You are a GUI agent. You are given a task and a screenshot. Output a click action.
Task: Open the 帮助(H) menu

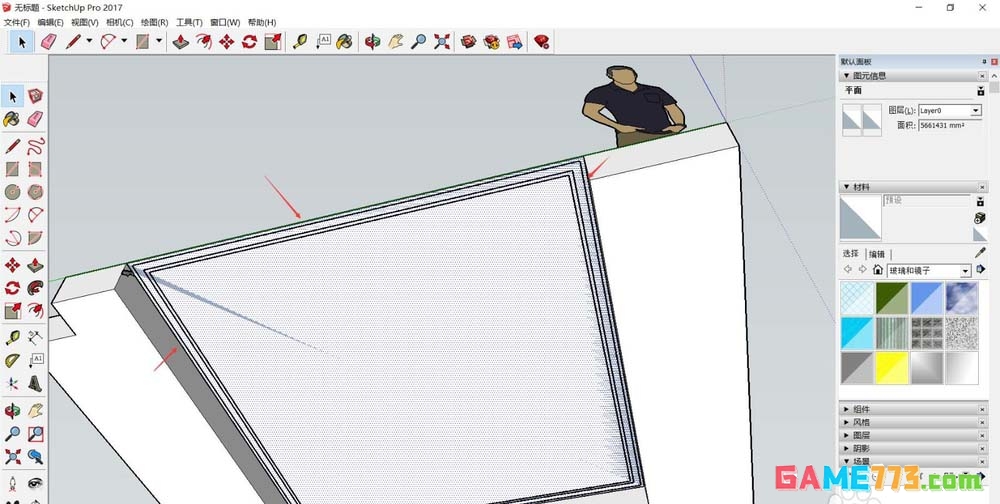coord(261,22)
